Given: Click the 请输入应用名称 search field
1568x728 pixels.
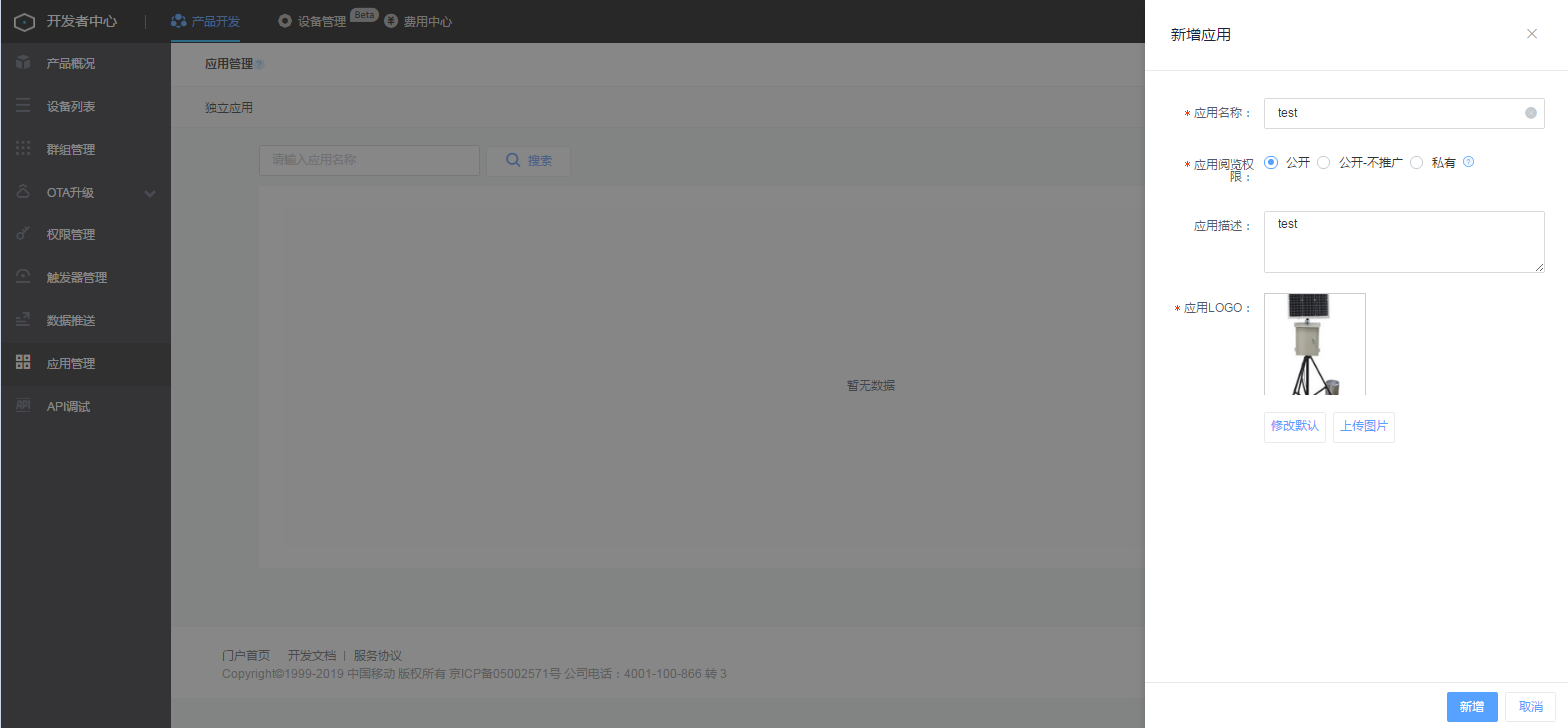Looking at the screenshot, I should (x=369, y=160).
